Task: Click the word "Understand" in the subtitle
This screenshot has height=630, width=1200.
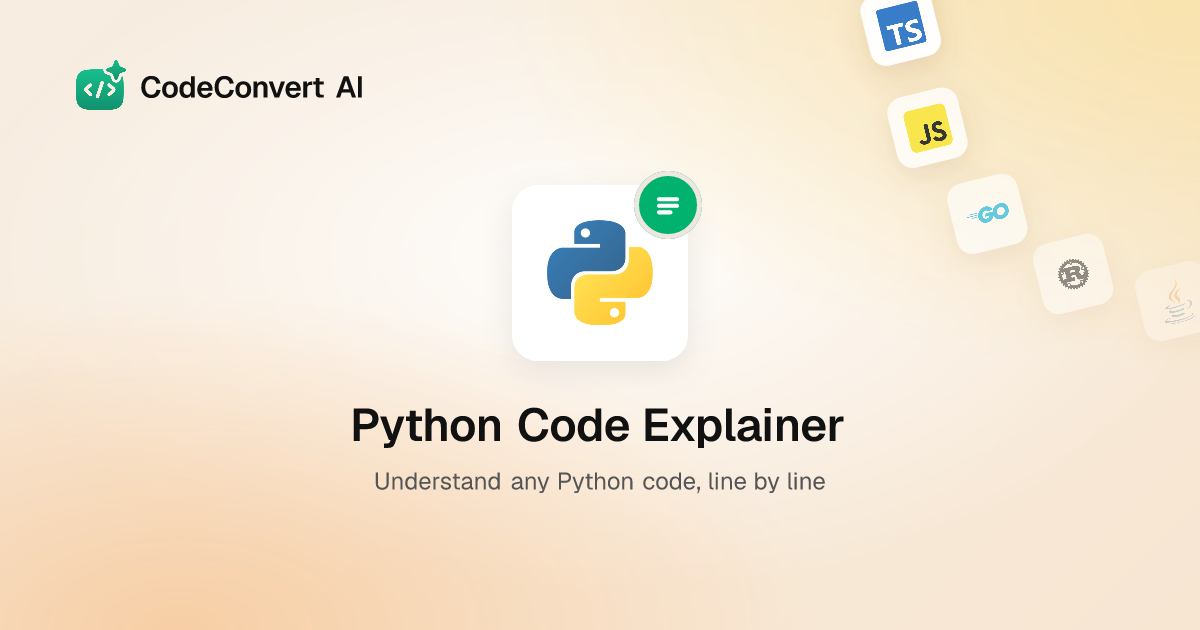Action: click(x=437, y=481)
